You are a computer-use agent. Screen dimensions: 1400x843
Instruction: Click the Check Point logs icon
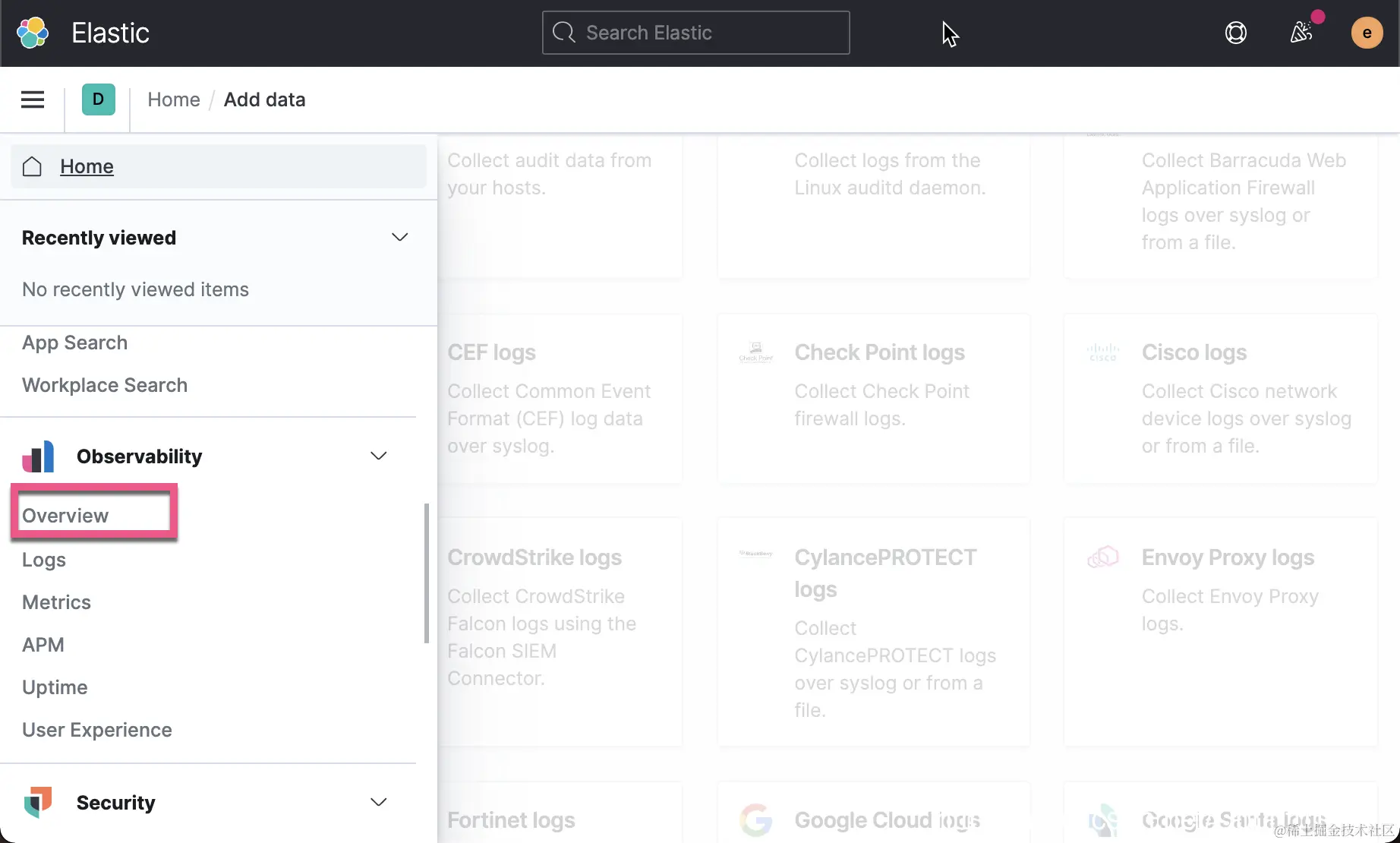pyautogui.click(x=756, y=352)
